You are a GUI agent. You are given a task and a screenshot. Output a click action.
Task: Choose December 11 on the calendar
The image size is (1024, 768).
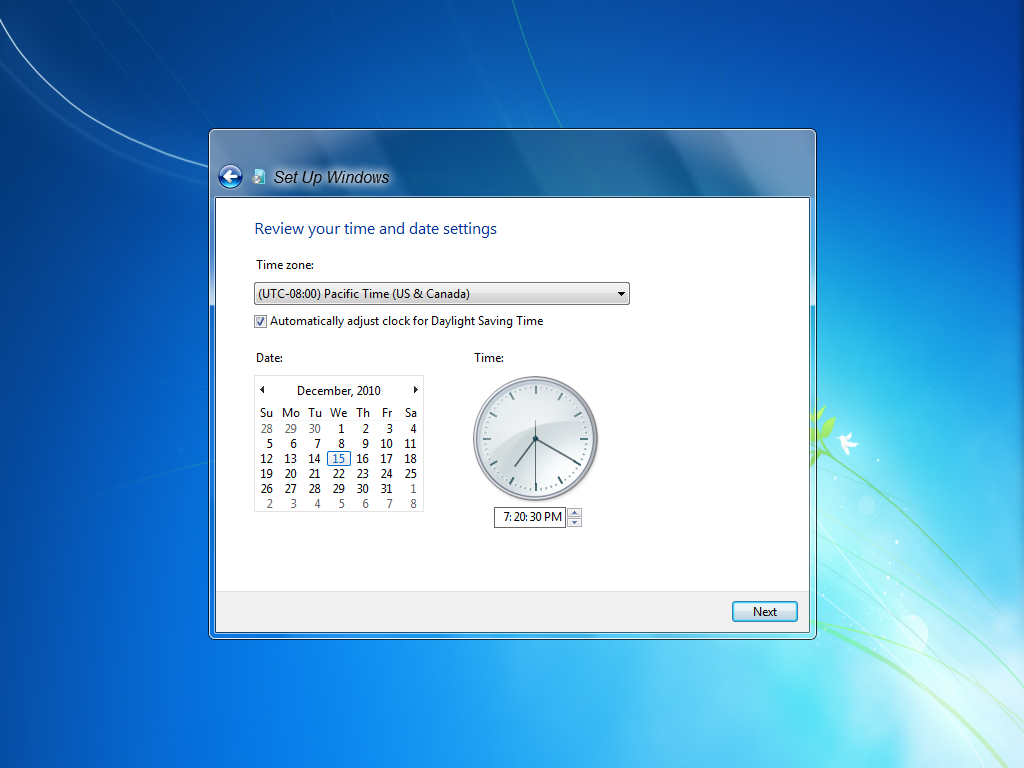(410, 444)
